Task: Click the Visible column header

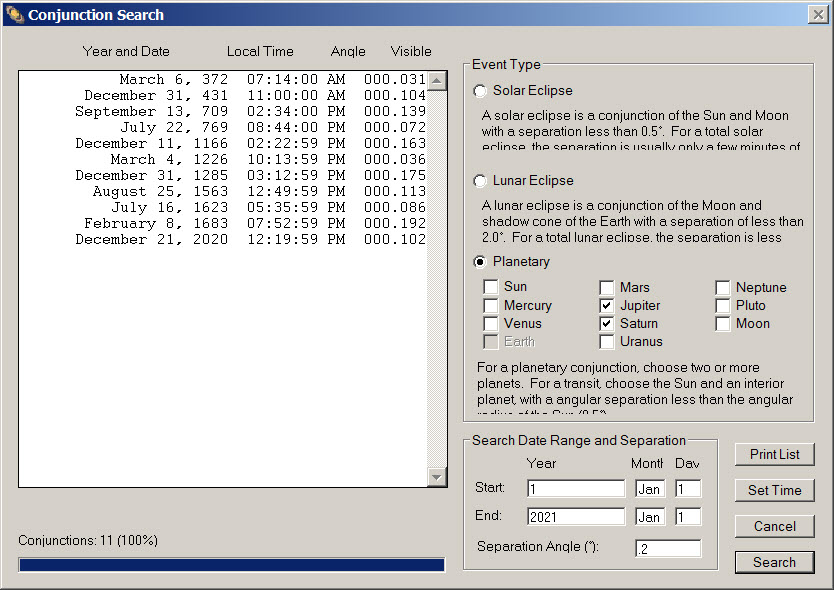Action: [x=411, y=52]
